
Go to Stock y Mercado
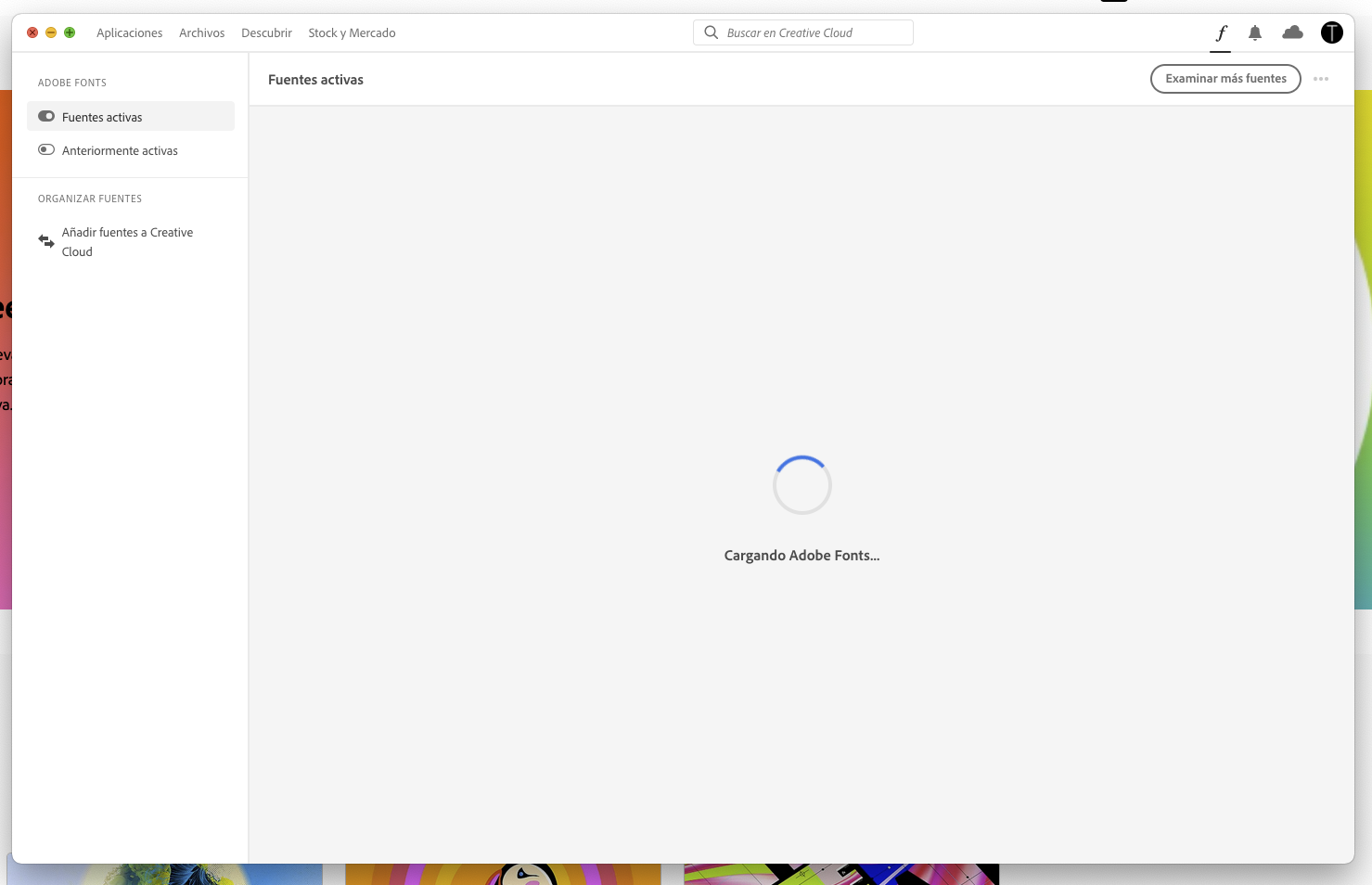tap(352, 32)
